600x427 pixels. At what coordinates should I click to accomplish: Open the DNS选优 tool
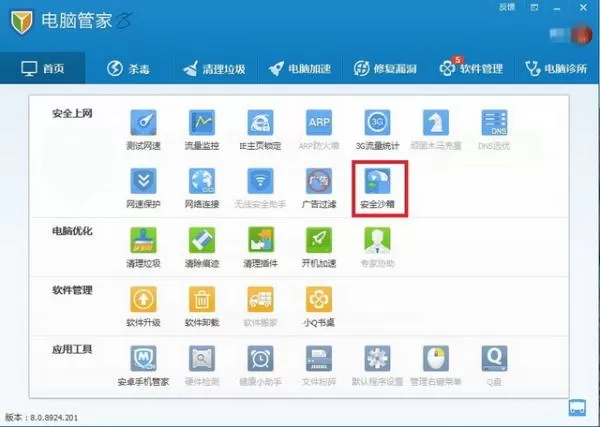click(x=494, y=123)
